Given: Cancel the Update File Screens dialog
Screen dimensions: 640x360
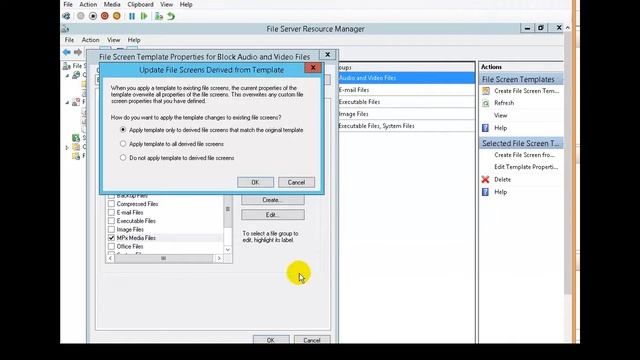Looking at the screenshot, I should 296,182.
